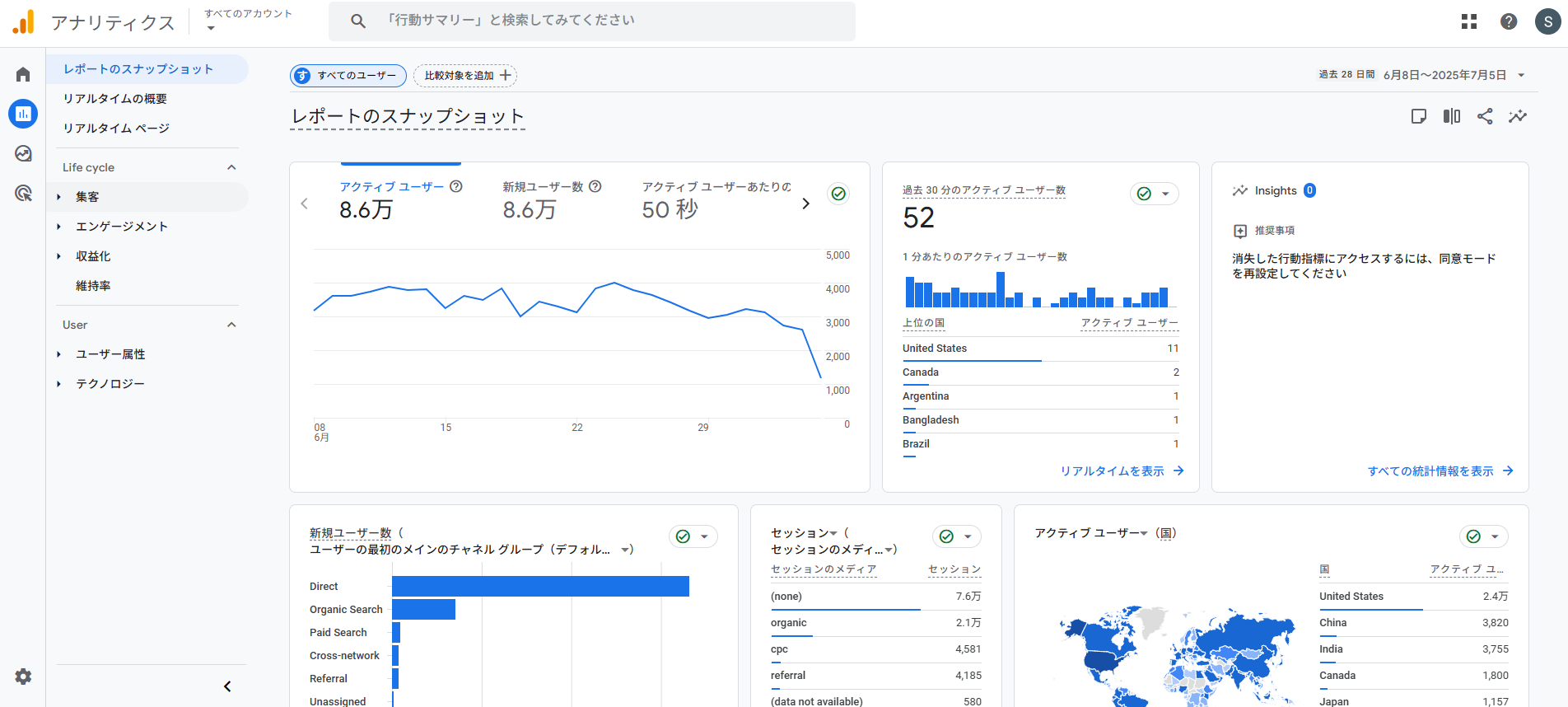This screenshot has height=707, width=1568.
Task: Click the United States row in realtime table
Action: (x=1041, y=349)
